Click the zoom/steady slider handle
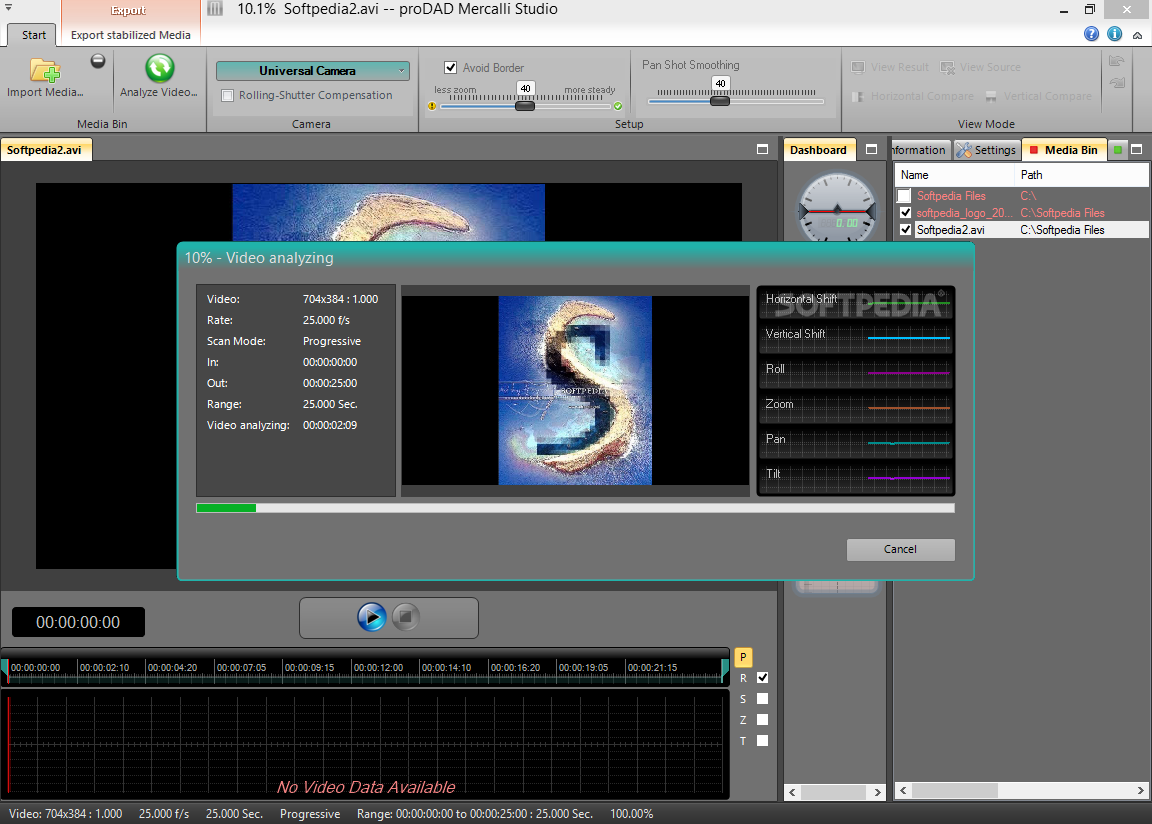 (x=525, y=106)
